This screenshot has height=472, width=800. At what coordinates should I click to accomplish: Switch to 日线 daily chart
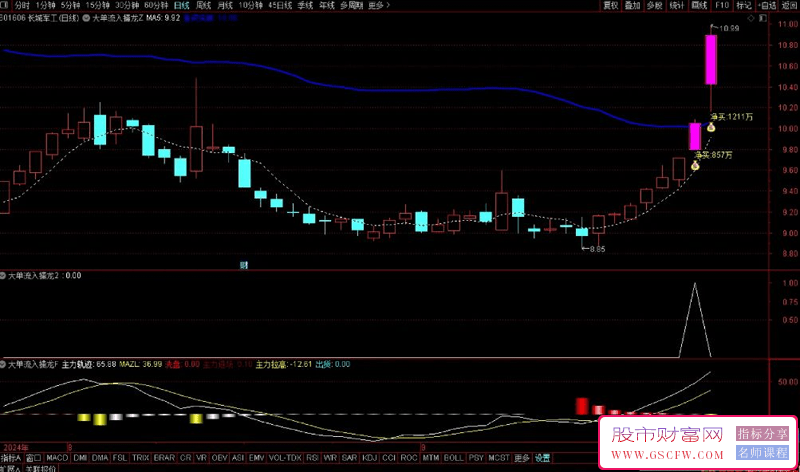point(182,5)
